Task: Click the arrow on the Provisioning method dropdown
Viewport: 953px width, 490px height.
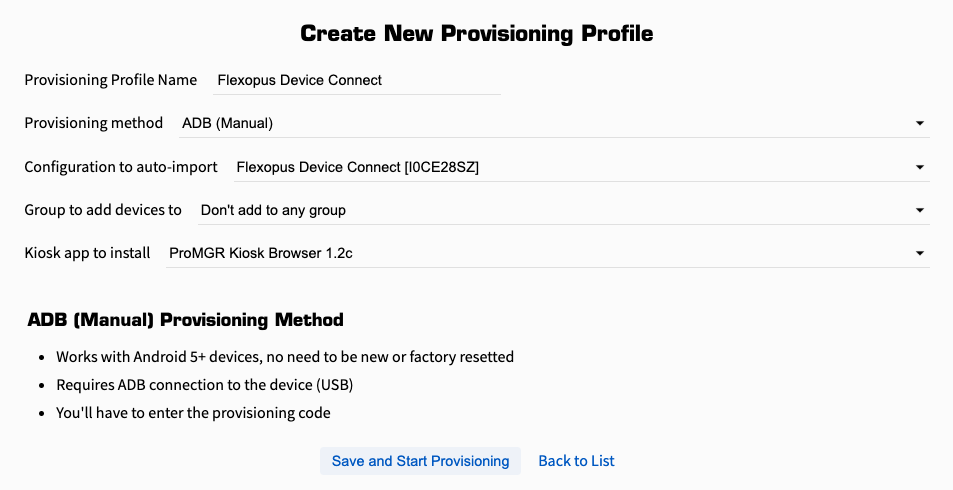Action: click(919, 123)
